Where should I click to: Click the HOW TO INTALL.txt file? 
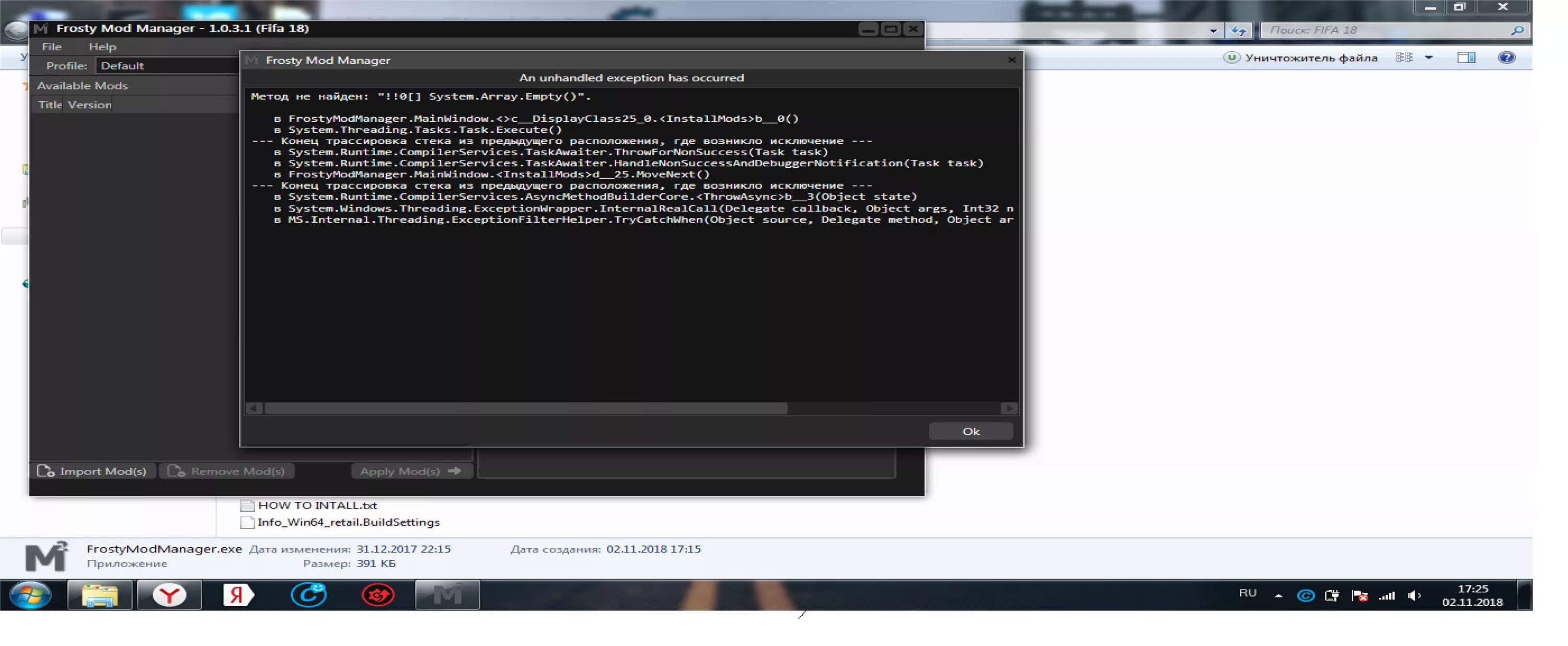tap(316, 505)
